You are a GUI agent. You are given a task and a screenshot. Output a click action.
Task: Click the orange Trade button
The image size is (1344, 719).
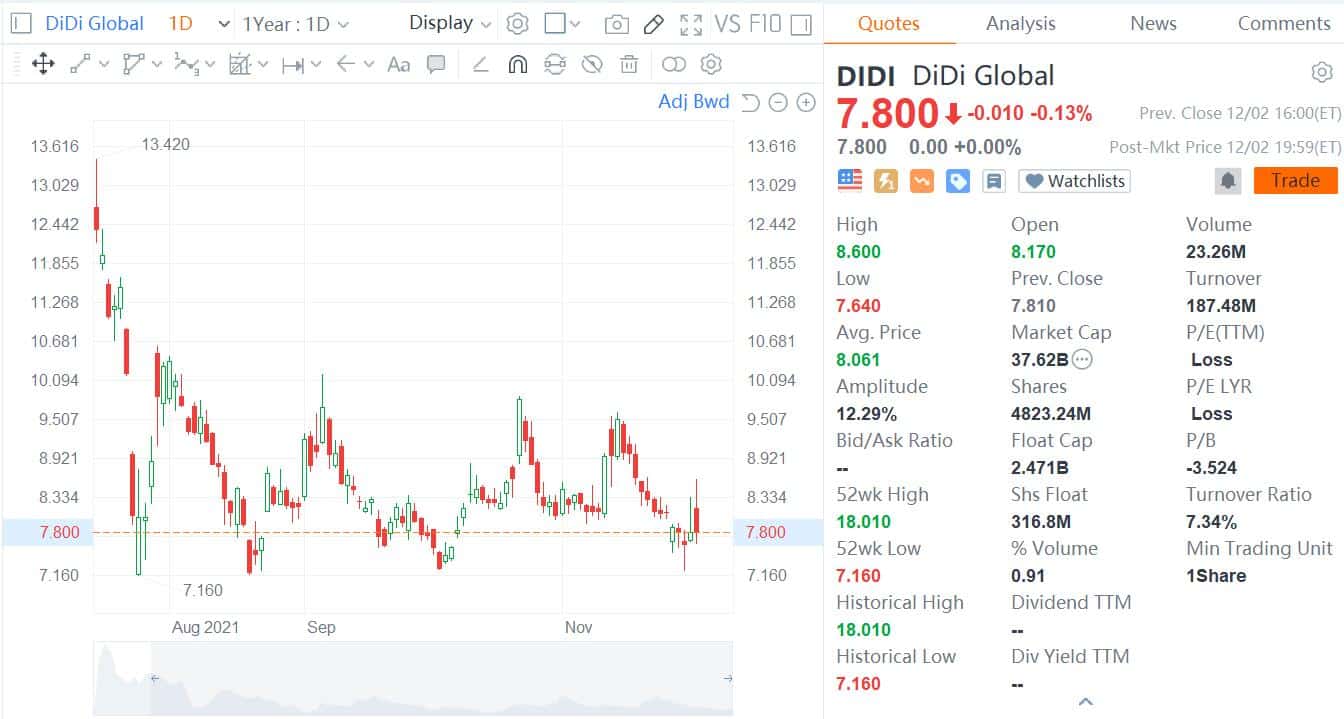(1295, 181)
